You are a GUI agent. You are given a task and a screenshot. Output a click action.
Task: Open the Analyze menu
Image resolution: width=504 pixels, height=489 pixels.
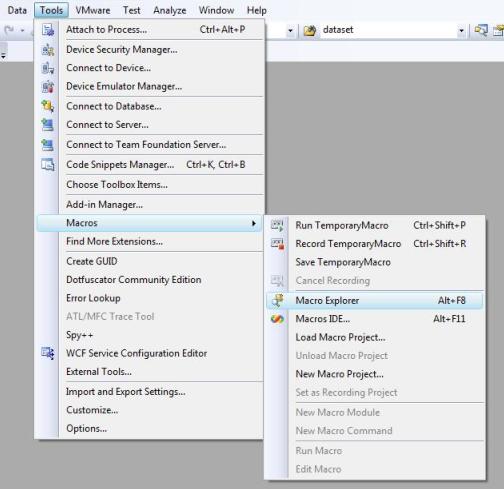(170, 10)
